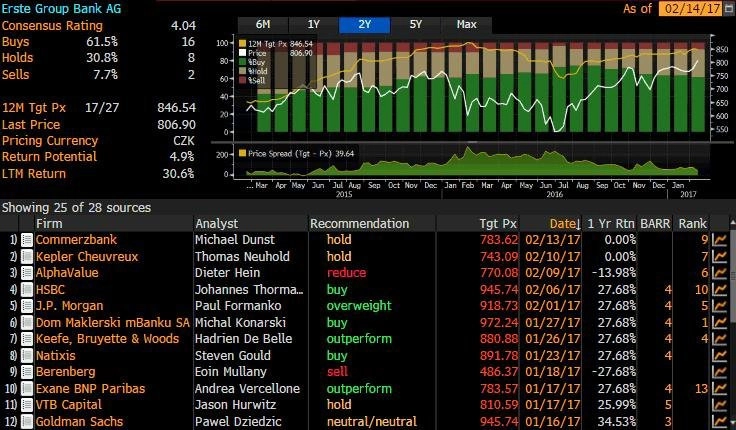Open the J.P. Morgan report document icon
The image size is (736, 430).
(x=27, y=306)
